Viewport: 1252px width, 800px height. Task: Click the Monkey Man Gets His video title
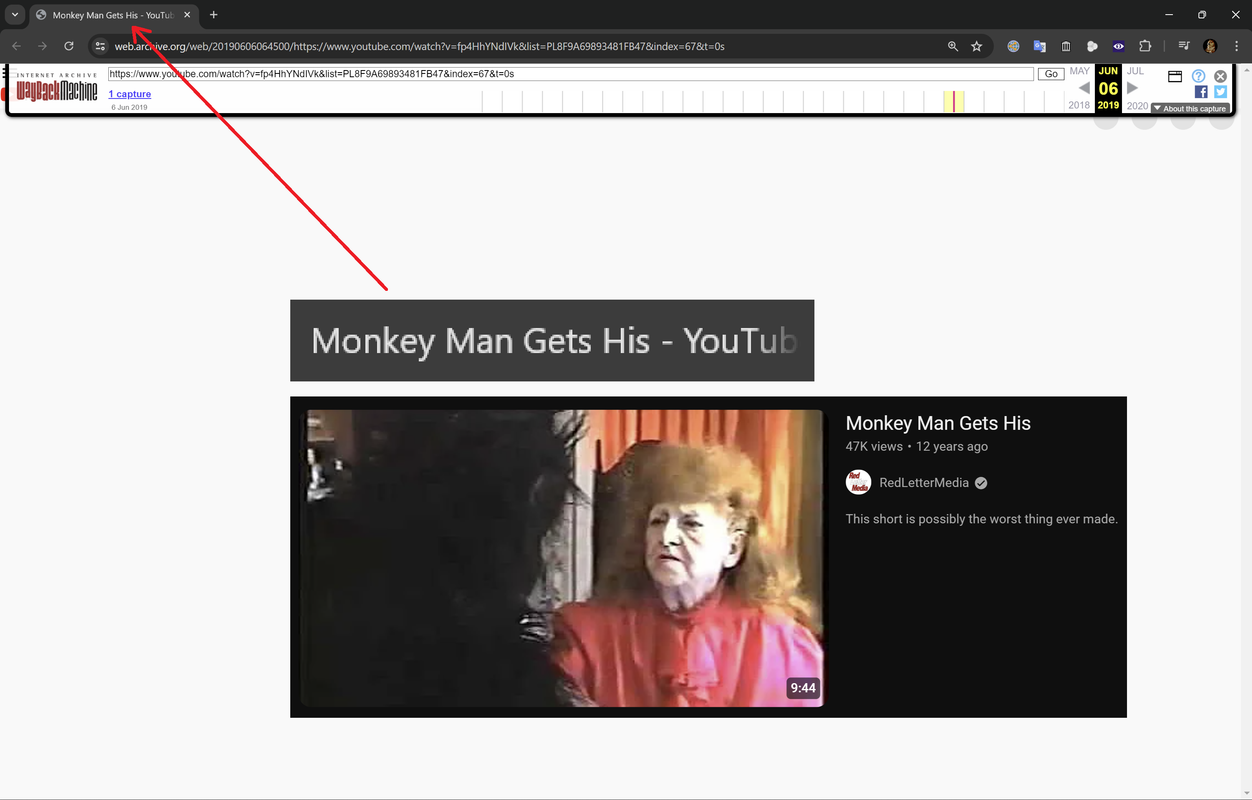tap(938, 423)
